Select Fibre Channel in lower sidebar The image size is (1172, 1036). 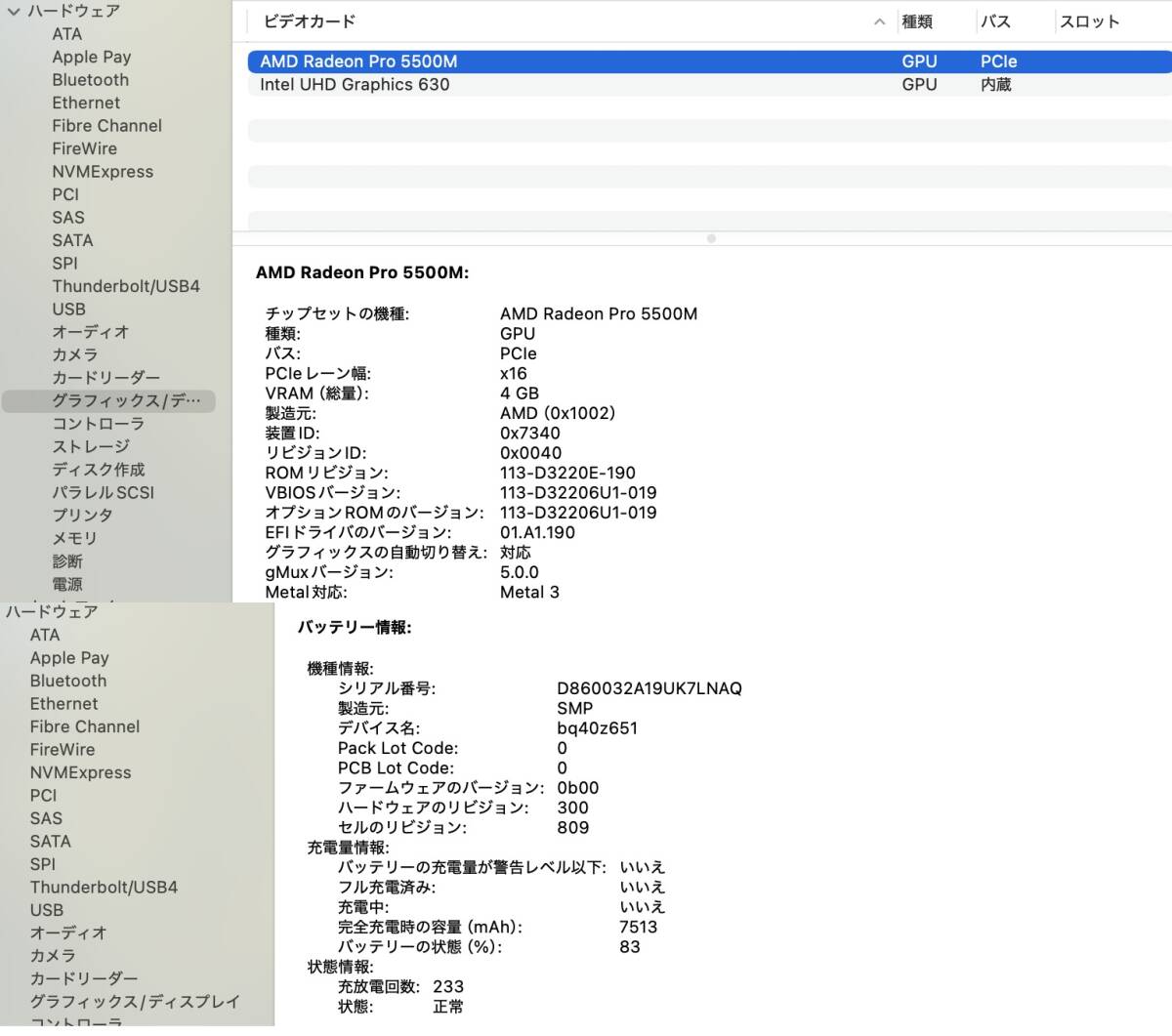[85, 726]
